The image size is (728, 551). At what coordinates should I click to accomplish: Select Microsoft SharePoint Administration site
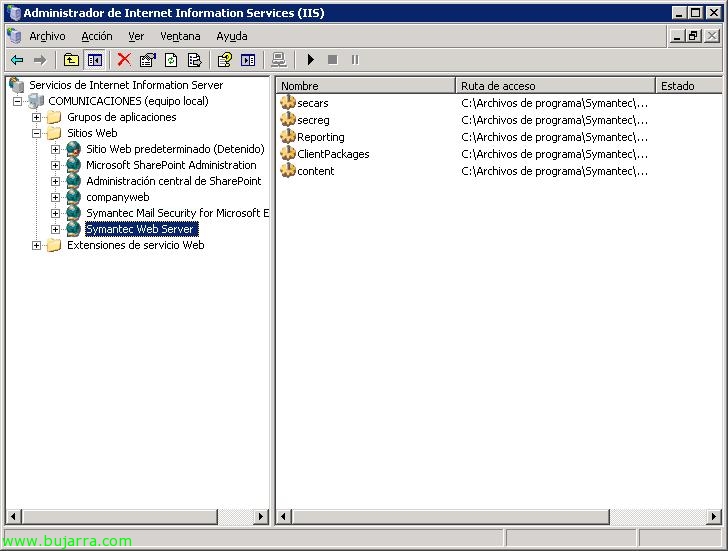pos(171,165)
